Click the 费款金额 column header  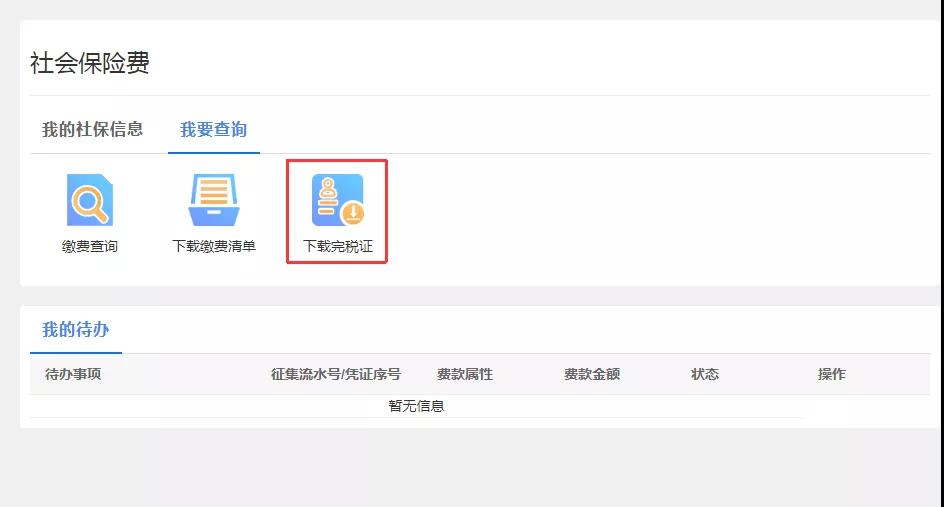(x=592, y=374)
